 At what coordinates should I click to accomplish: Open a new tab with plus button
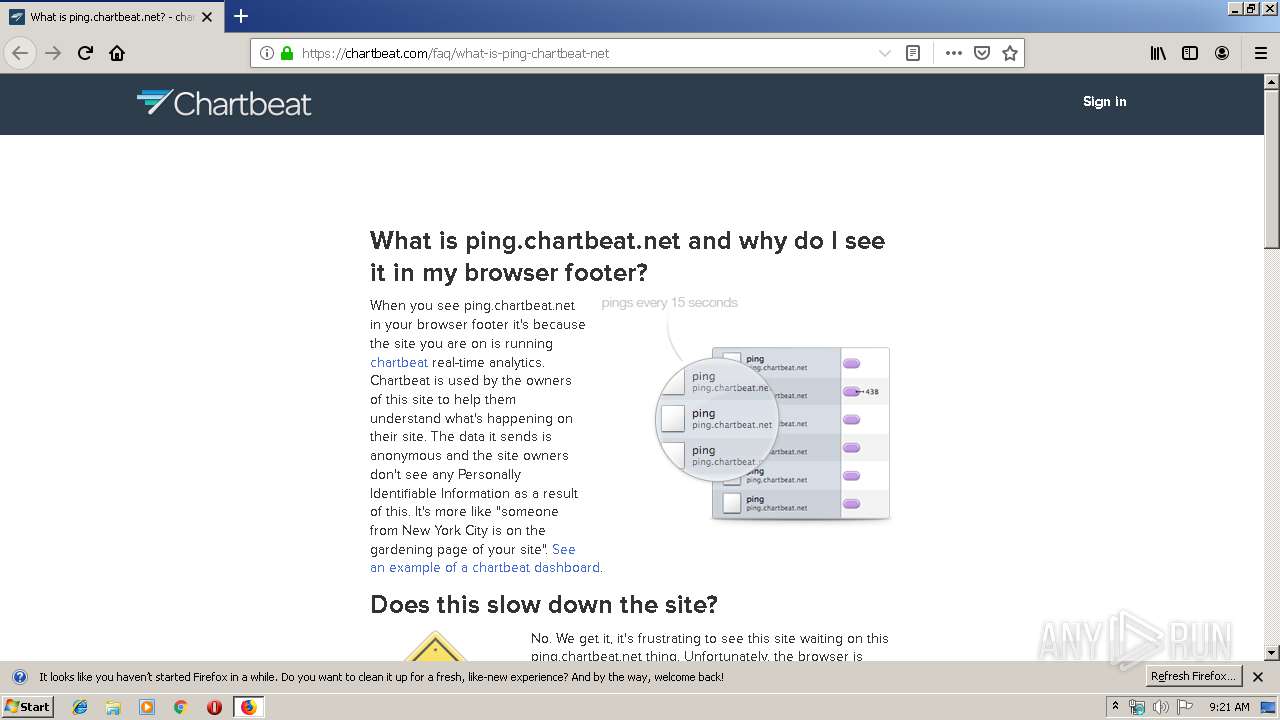(241, 16)
